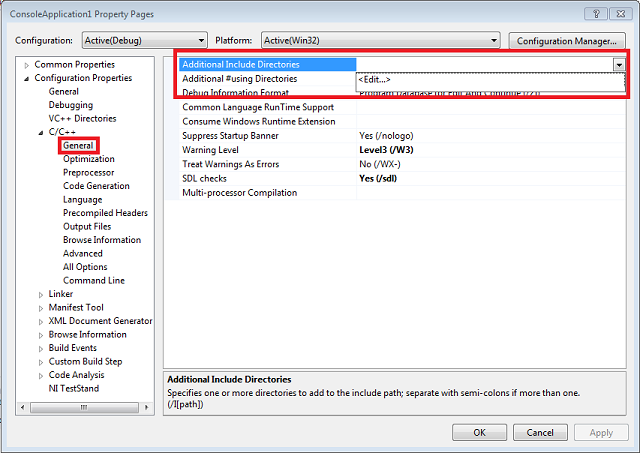Image resolution: width=640 pixels, height=453 pixels.
Task: Open the Command Line page
Action: [x=94, y=280]
